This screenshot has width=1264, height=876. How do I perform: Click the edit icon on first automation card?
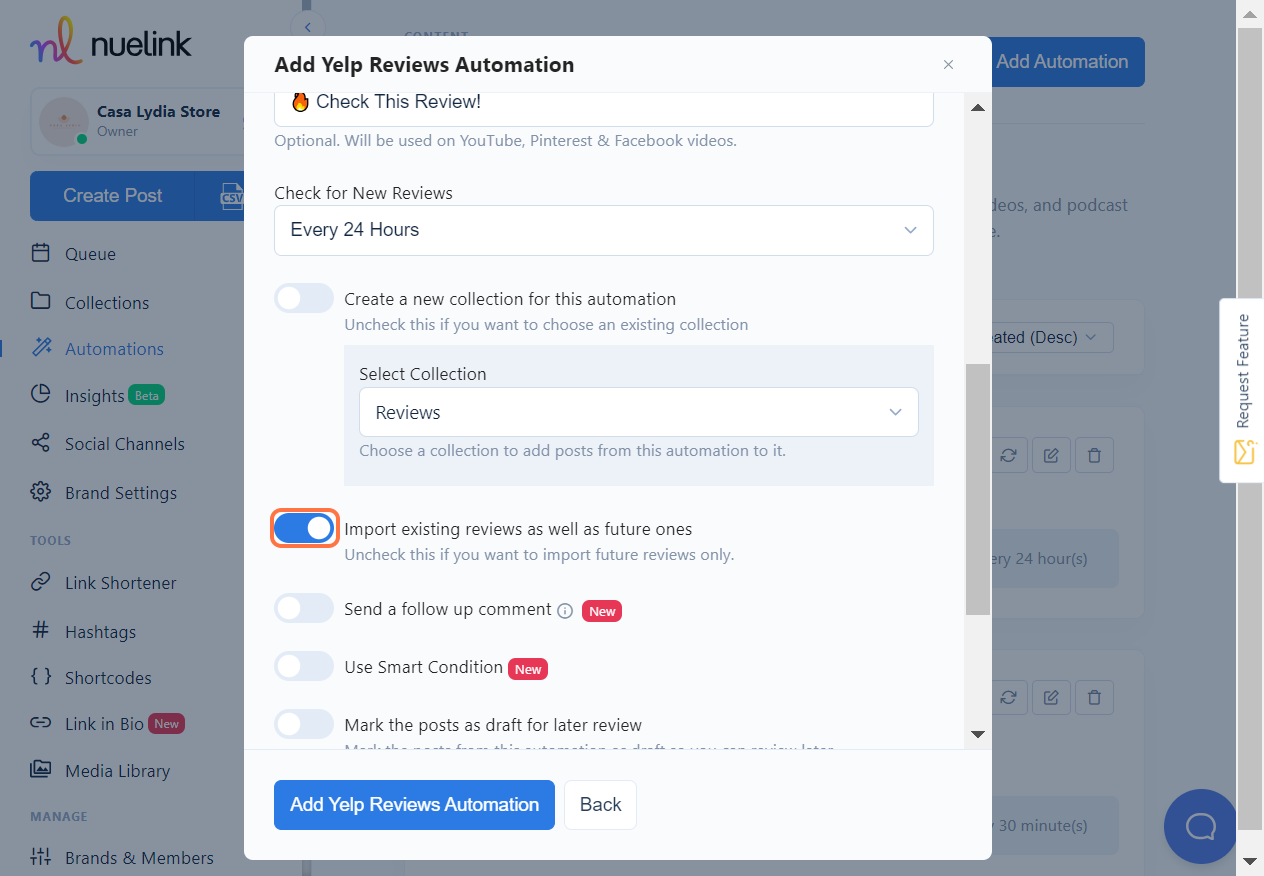(1051, 455)
